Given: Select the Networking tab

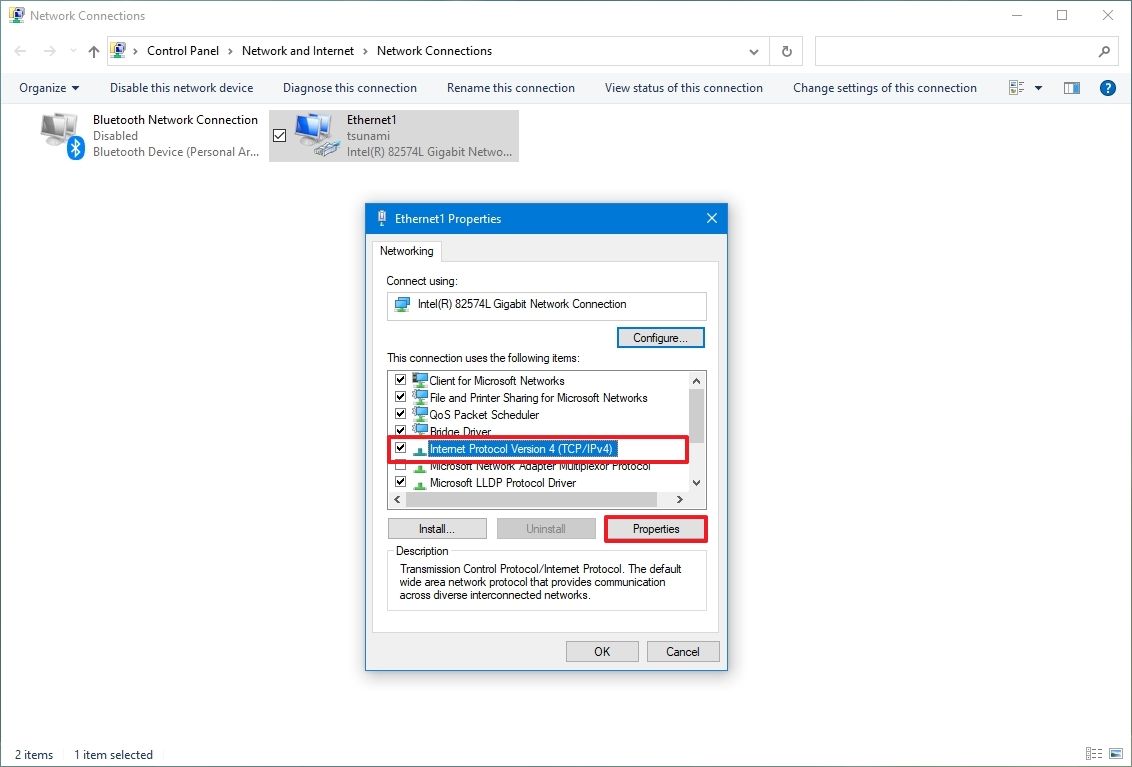Looking at the screenshot, I should tap(406, 251).
